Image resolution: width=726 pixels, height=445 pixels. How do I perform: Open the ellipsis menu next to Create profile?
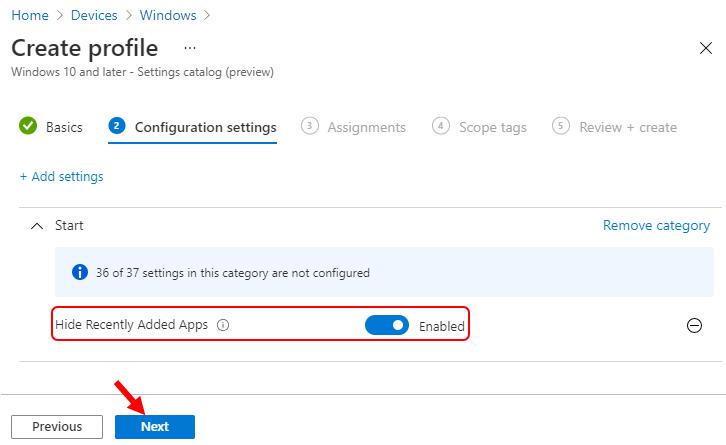[190, 48]
